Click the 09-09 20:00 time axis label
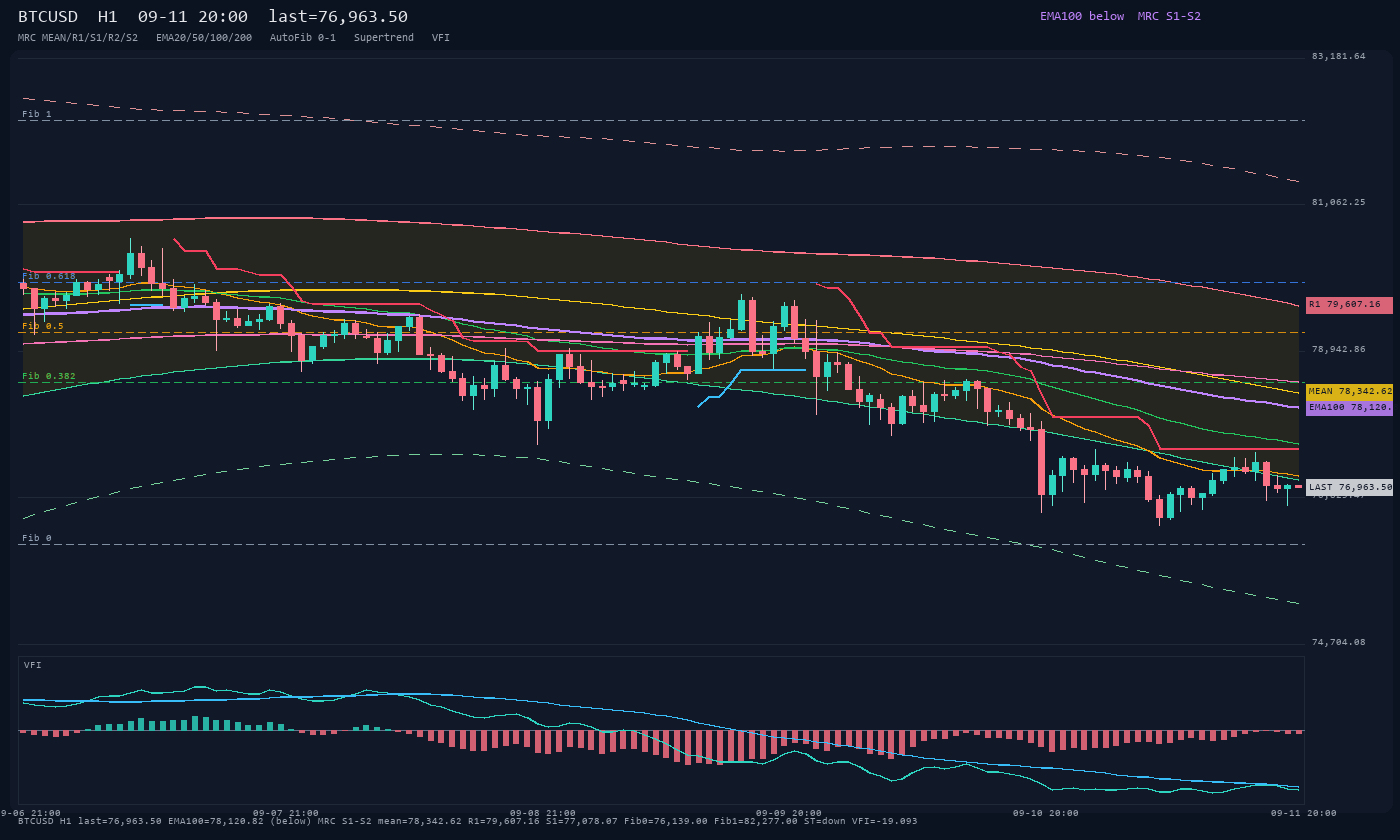This screenshot has width=1400, height=840. tap(789, 813)
